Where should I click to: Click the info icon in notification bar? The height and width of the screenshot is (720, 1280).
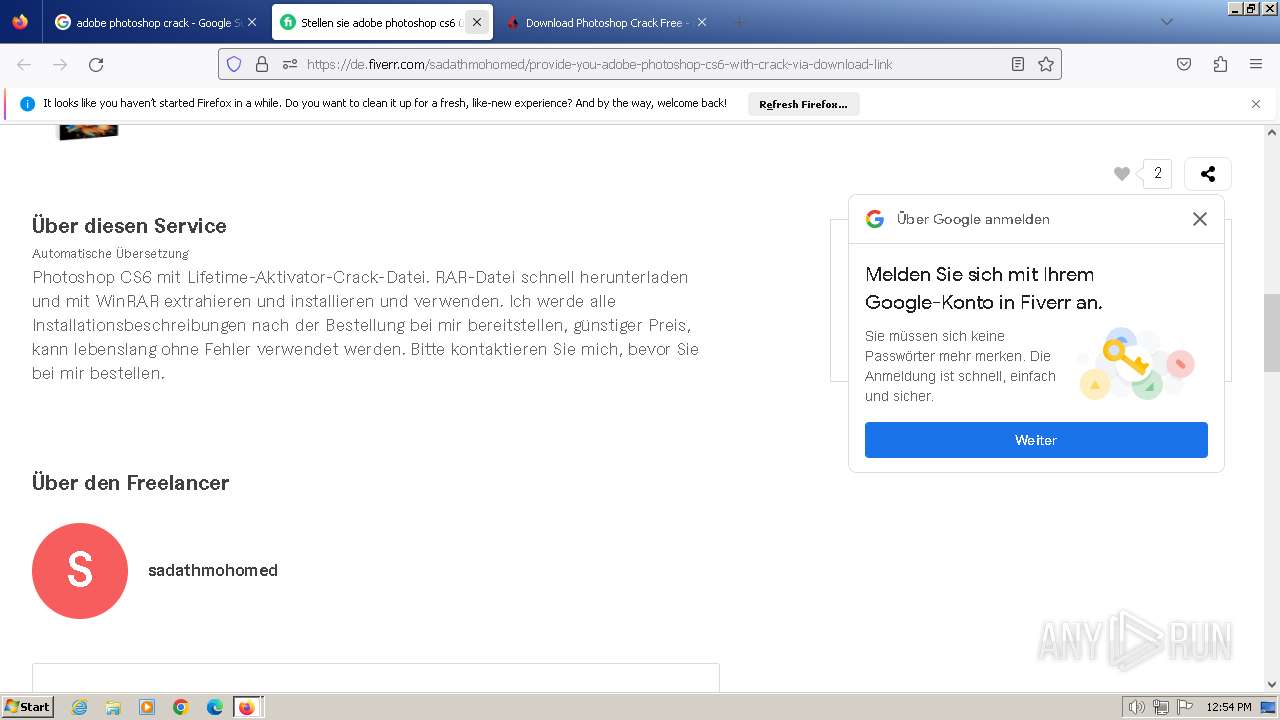(27, 104)
